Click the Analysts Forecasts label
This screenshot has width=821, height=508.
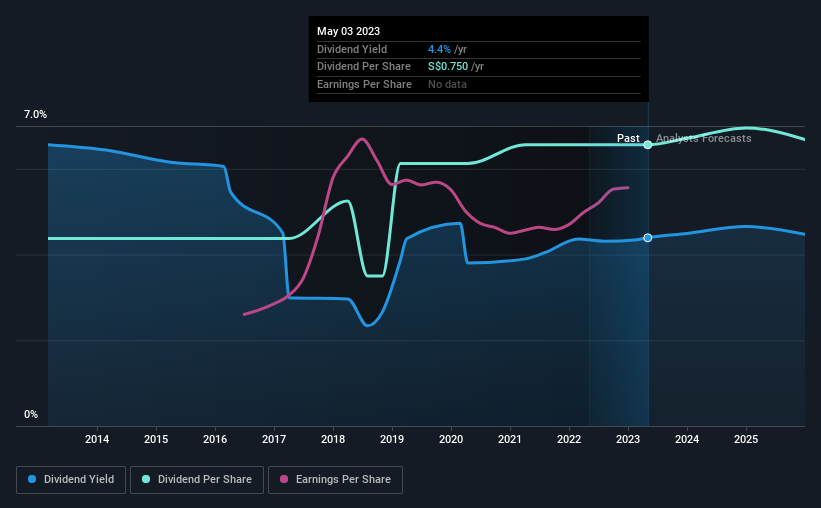(x=704, y=138)
